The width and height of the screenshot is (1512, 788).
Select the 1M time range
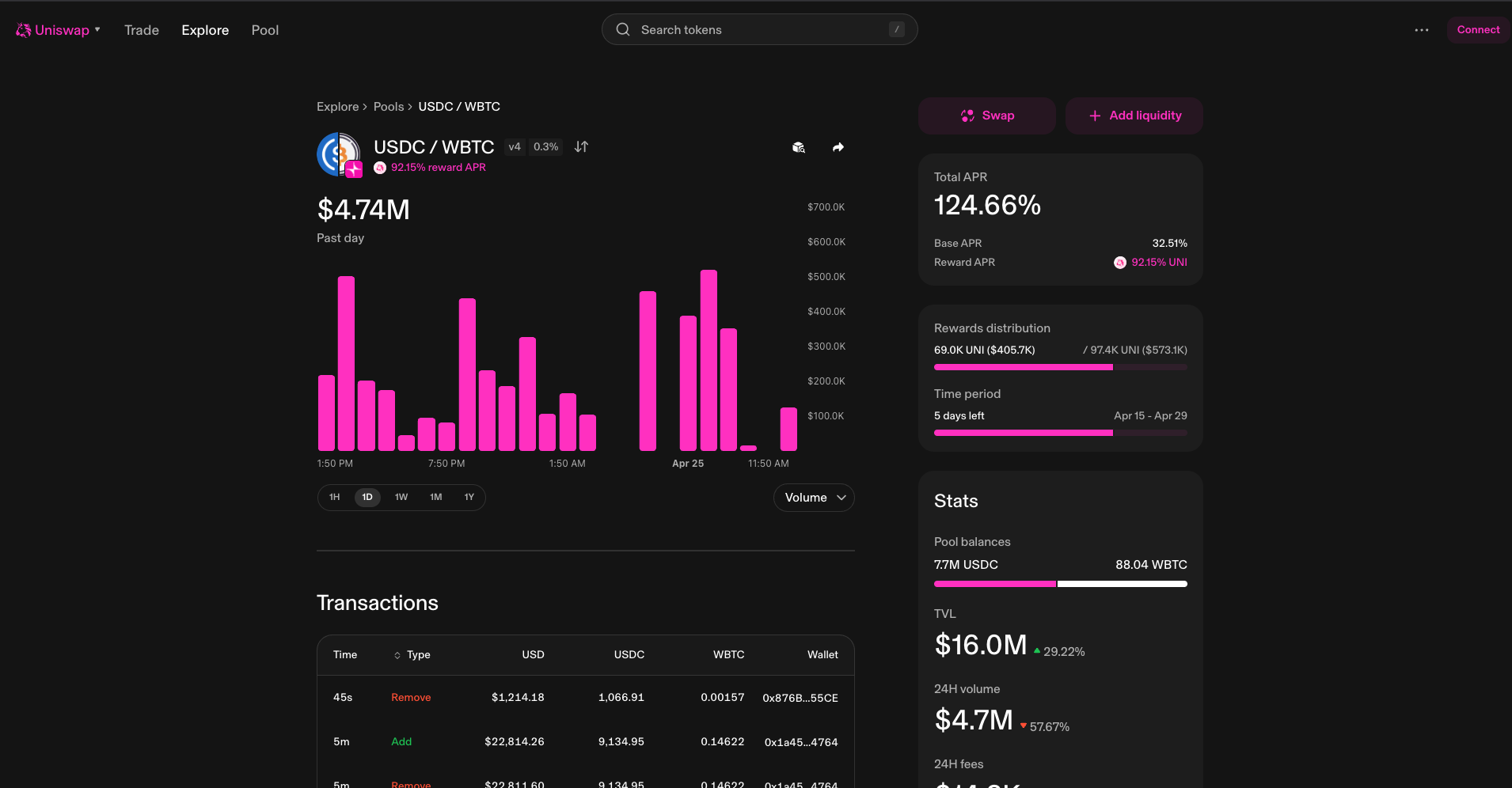(435, 497)
